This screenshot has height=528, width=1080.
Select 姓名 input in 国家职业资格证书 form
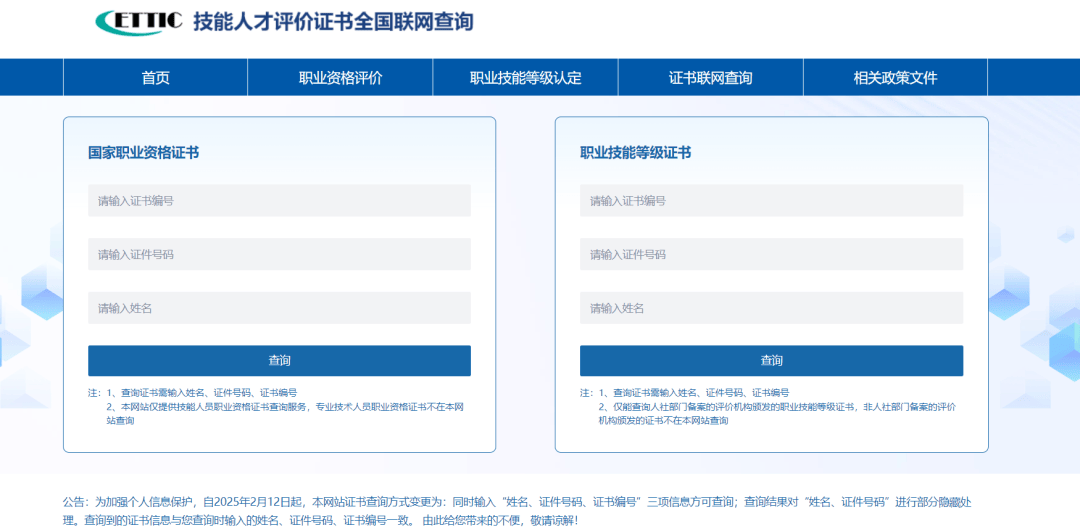tap(279, 308)
